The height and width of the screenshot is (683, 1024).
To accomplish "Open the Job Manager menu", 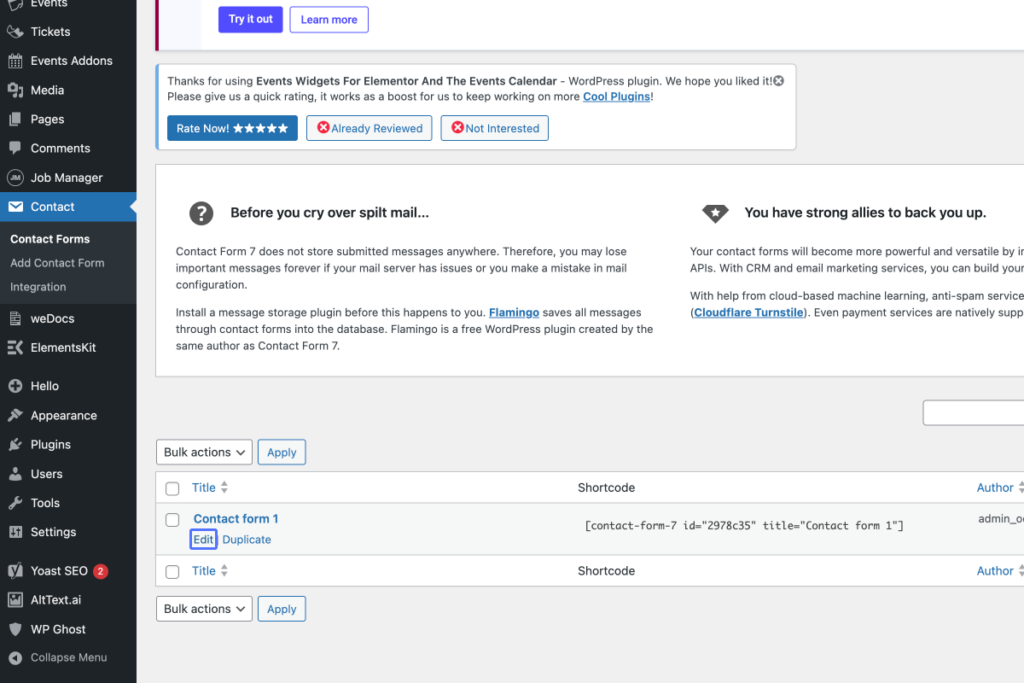I will [67, 178].
